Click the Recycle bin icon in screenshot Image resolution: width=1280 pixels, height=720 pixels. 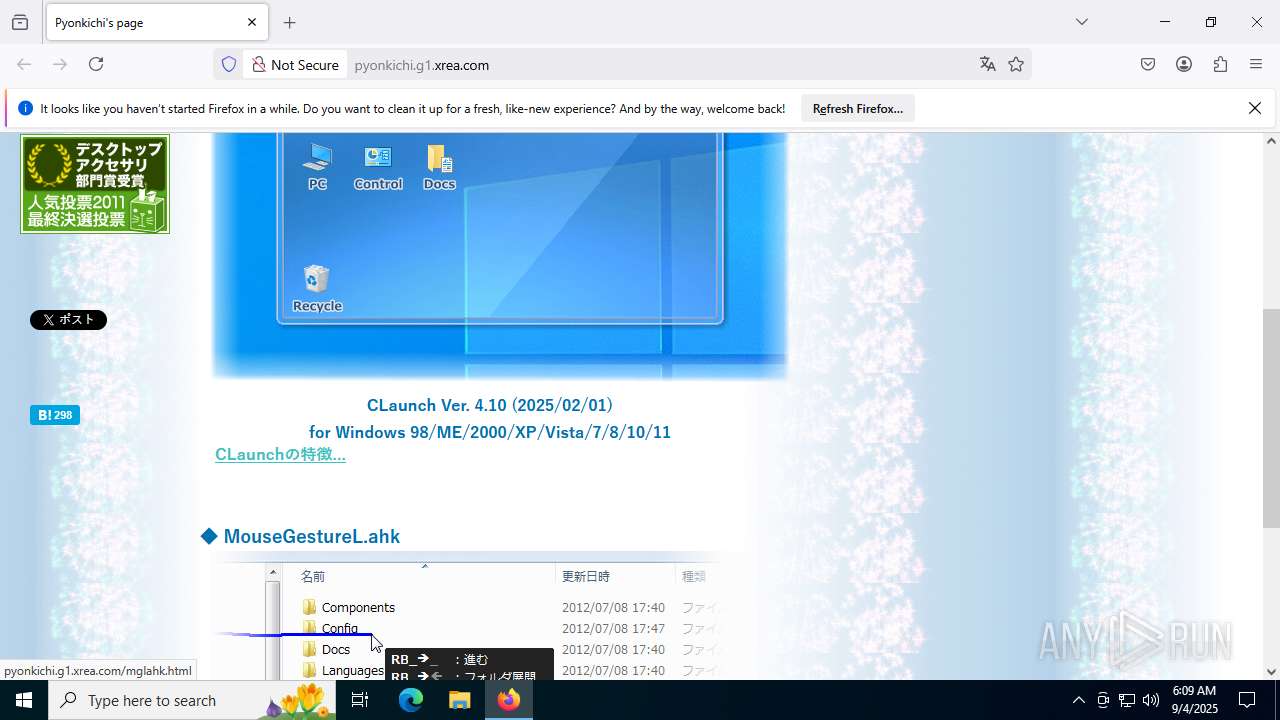[x=317, y=289]
